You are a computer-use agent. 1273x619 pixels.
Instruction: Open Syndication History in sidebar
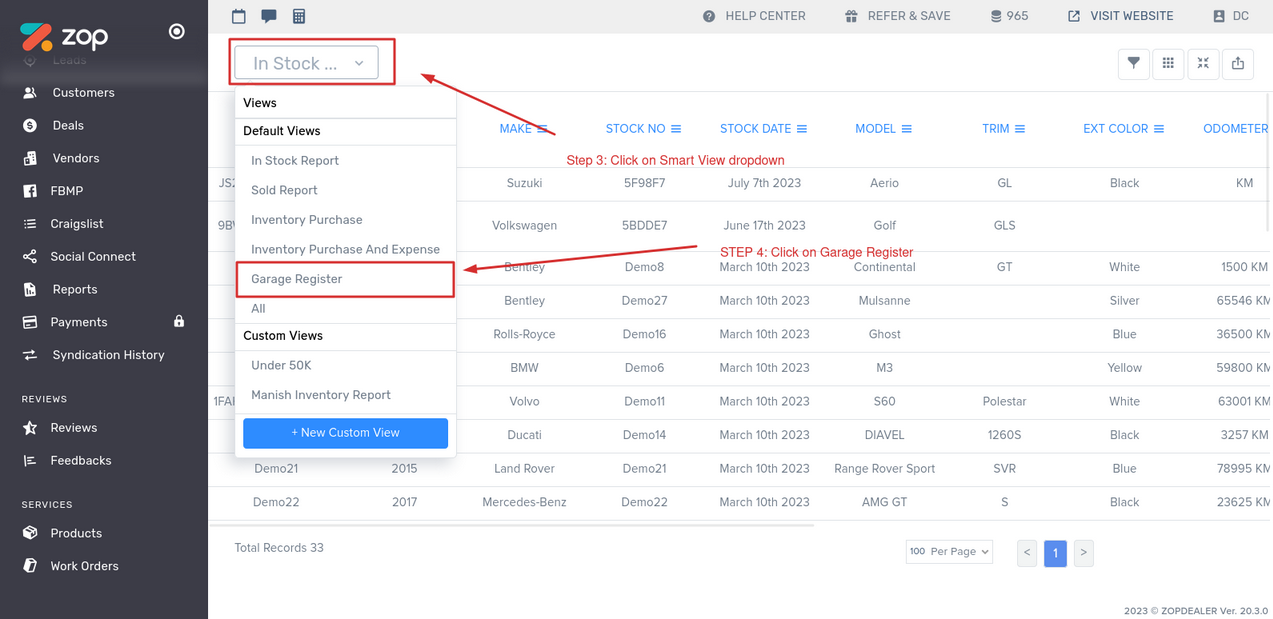107,355
